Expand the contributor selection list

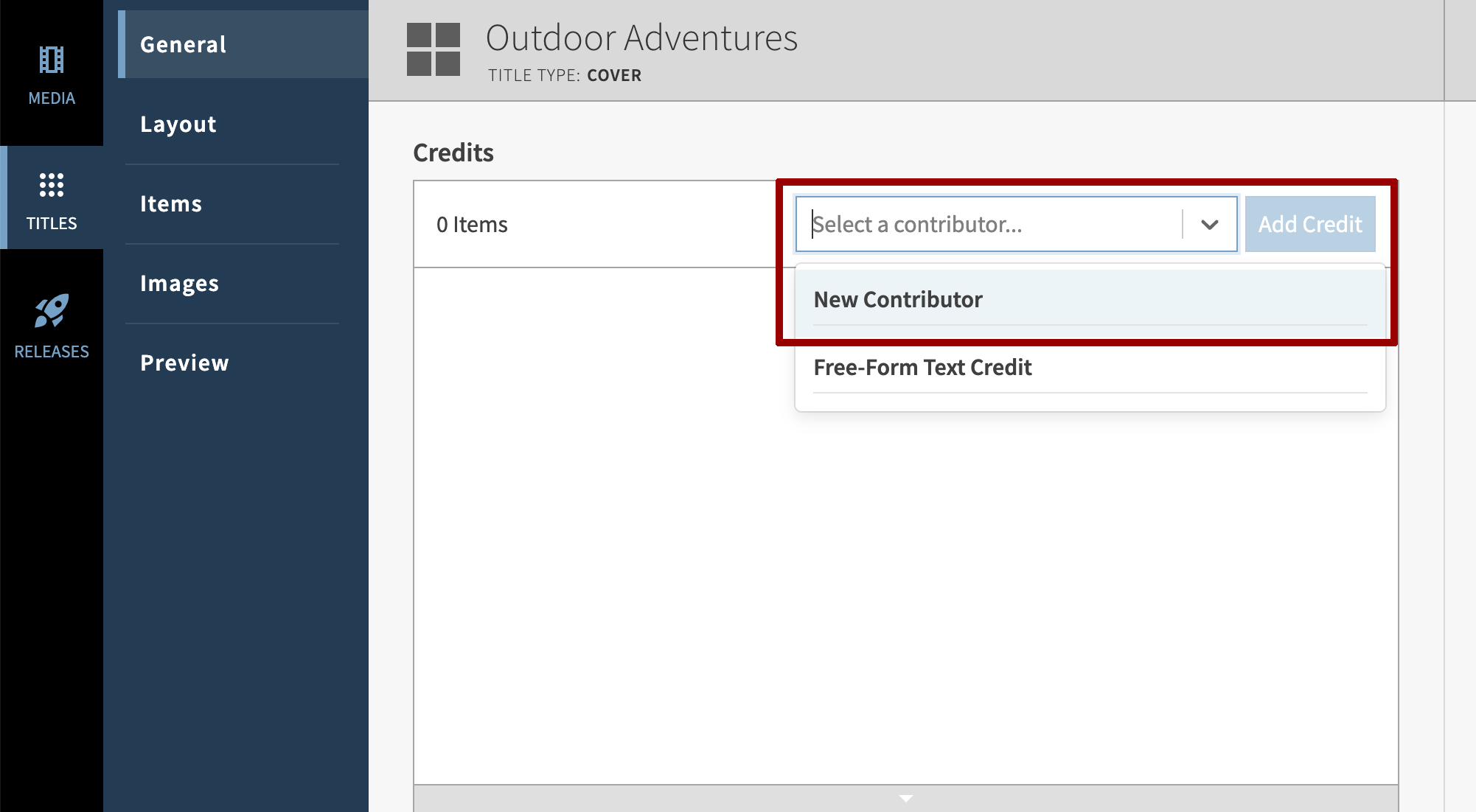point(1210,224)
